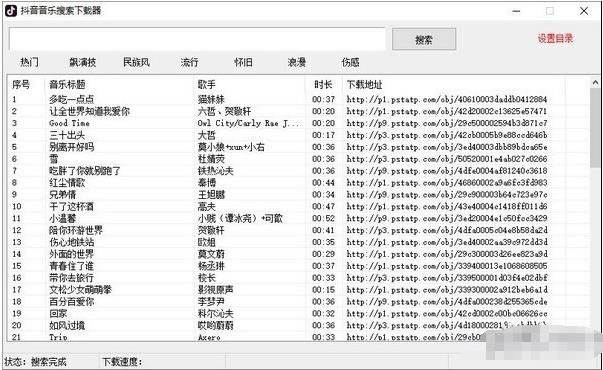The height and width of the screenshot is (370, 603).
Task: Click singer 王旭鹏 cell
Action: (x=211, y=195)
